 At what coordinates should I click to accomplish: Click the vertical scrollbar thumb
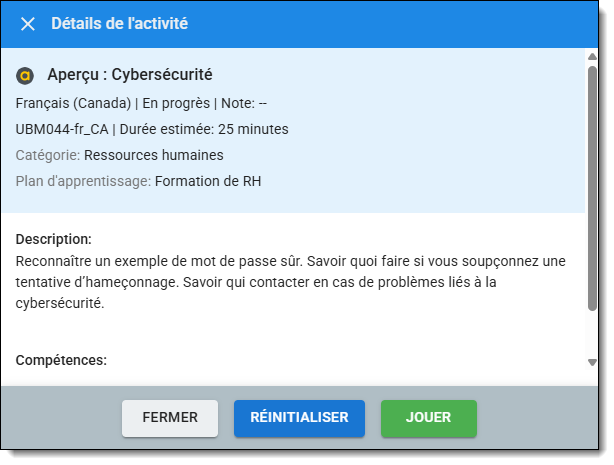coord(592,180)
